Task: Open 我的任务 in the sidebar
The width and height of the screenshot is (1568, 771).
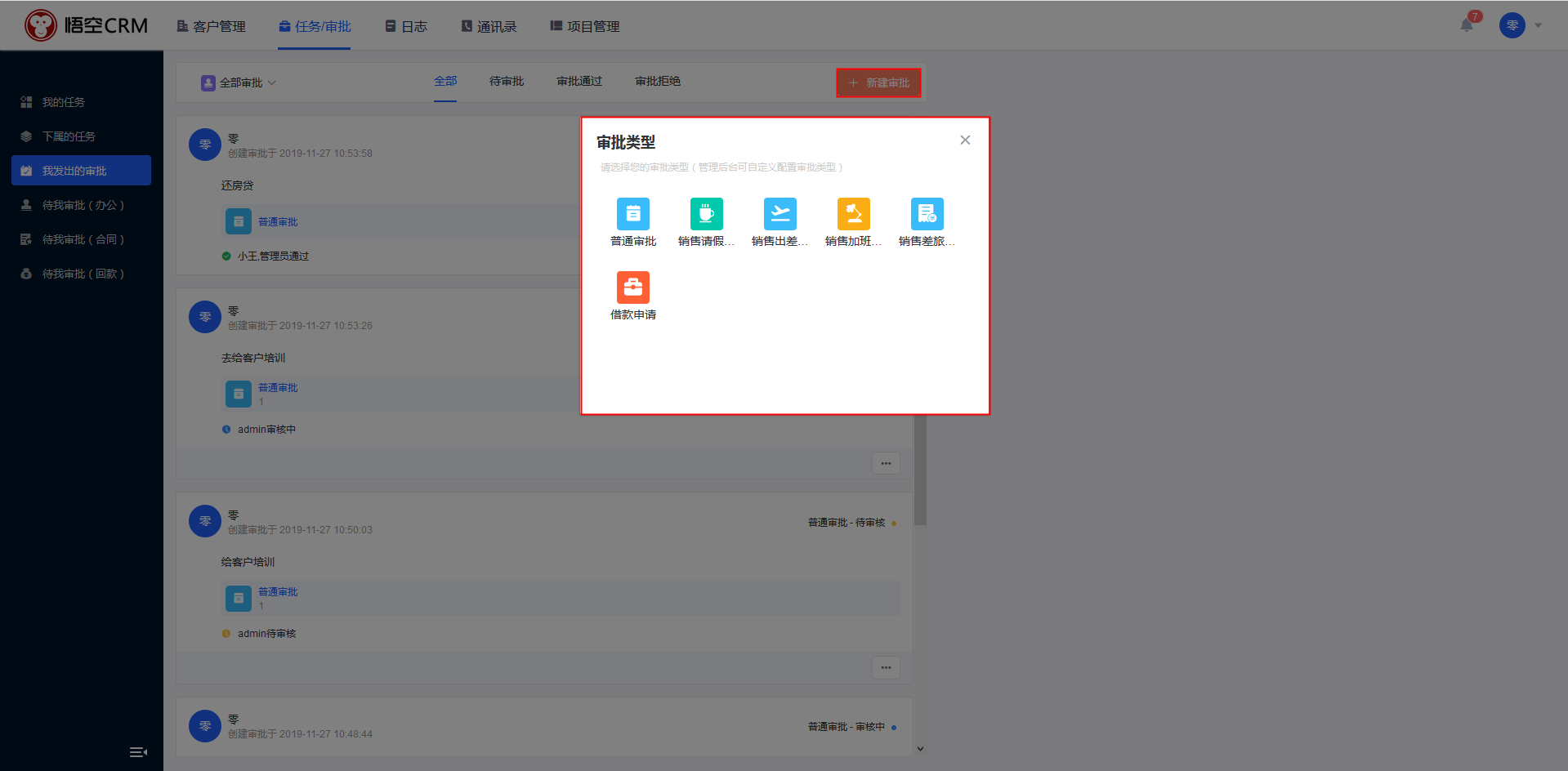Action: coord(64,102)
